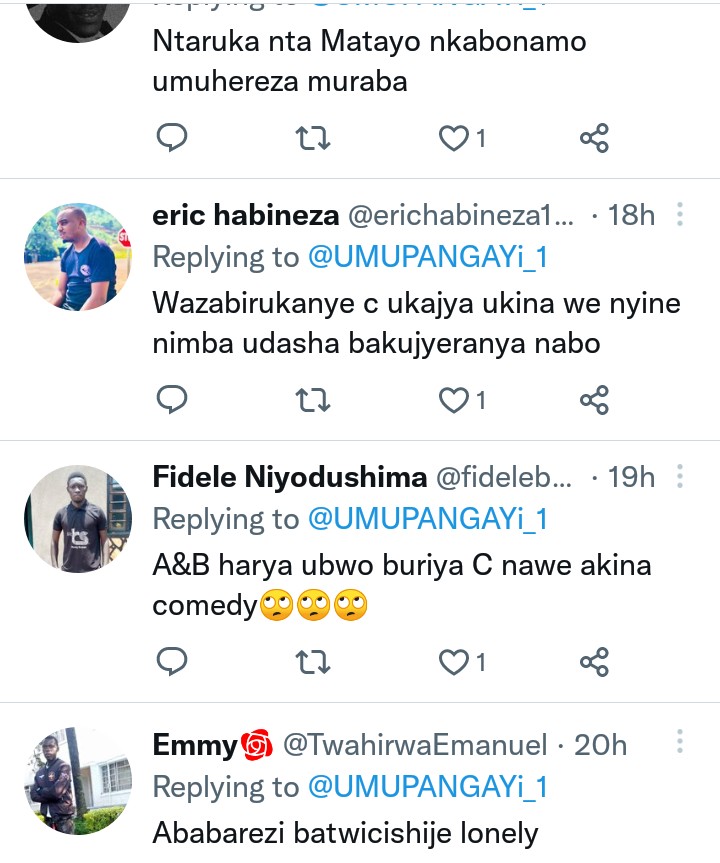Open more options for Fidele Niyodushima's tweet
The height and width of the screenshot is (863, 720).
tap(680, 477)
